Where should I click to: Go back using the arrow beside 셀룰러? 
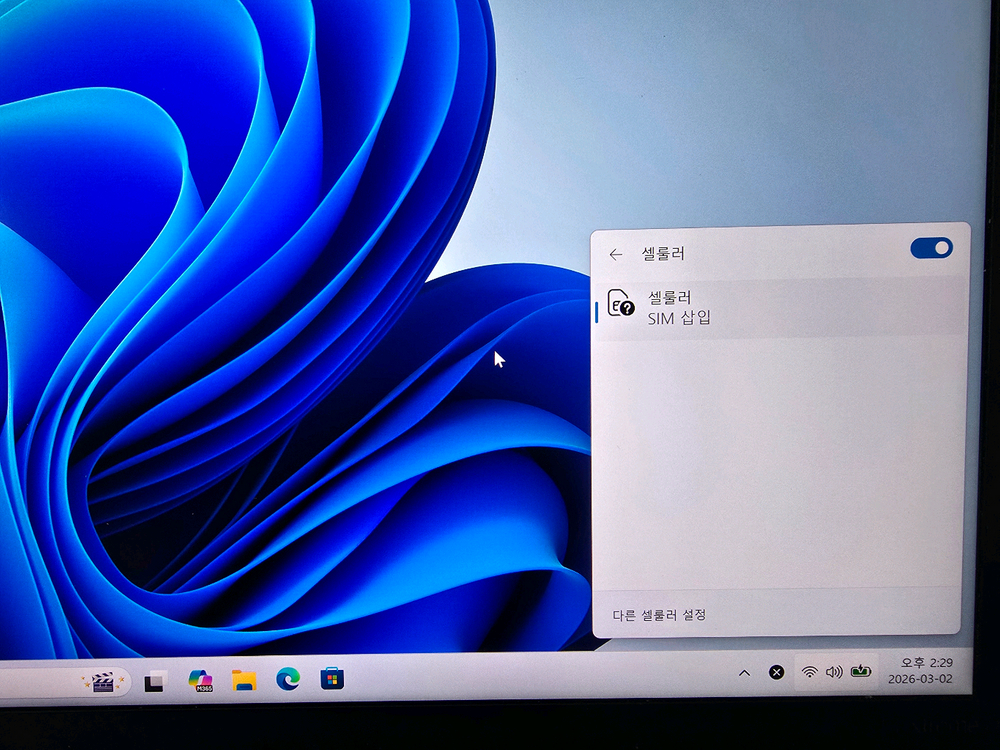[616, 255]
